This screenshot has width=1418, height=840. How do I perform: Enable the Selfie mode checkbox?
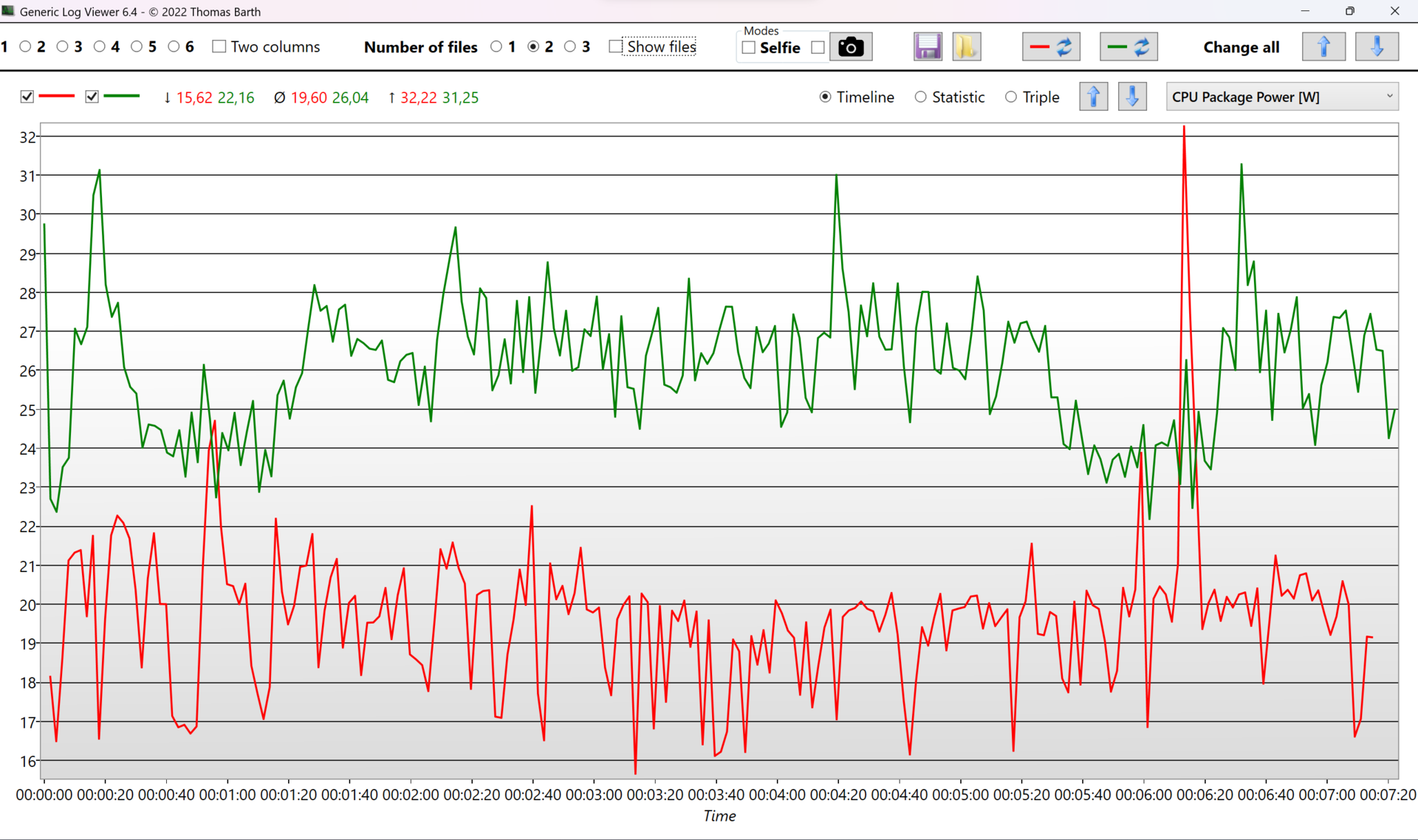(748, 47)
